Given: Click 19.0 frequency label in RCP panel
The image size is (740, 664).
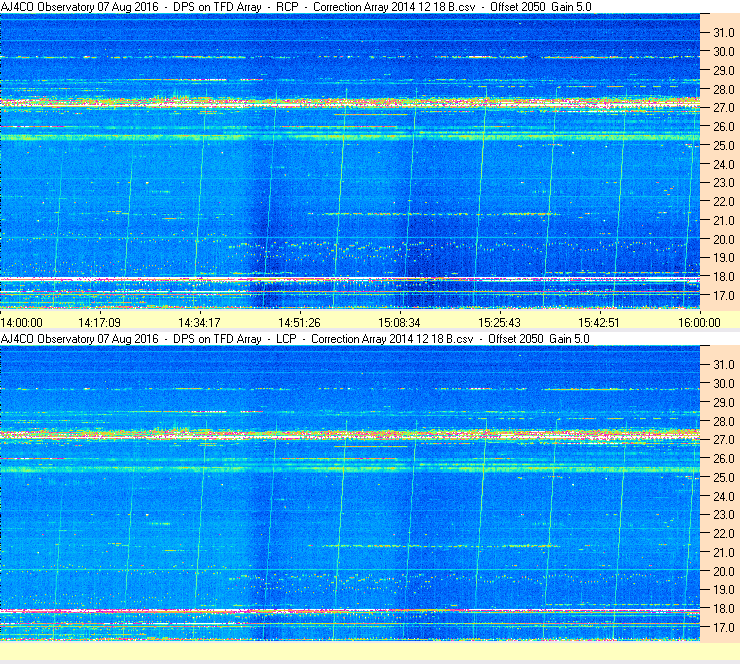Looking at the screenshot, I should (723, 258).
